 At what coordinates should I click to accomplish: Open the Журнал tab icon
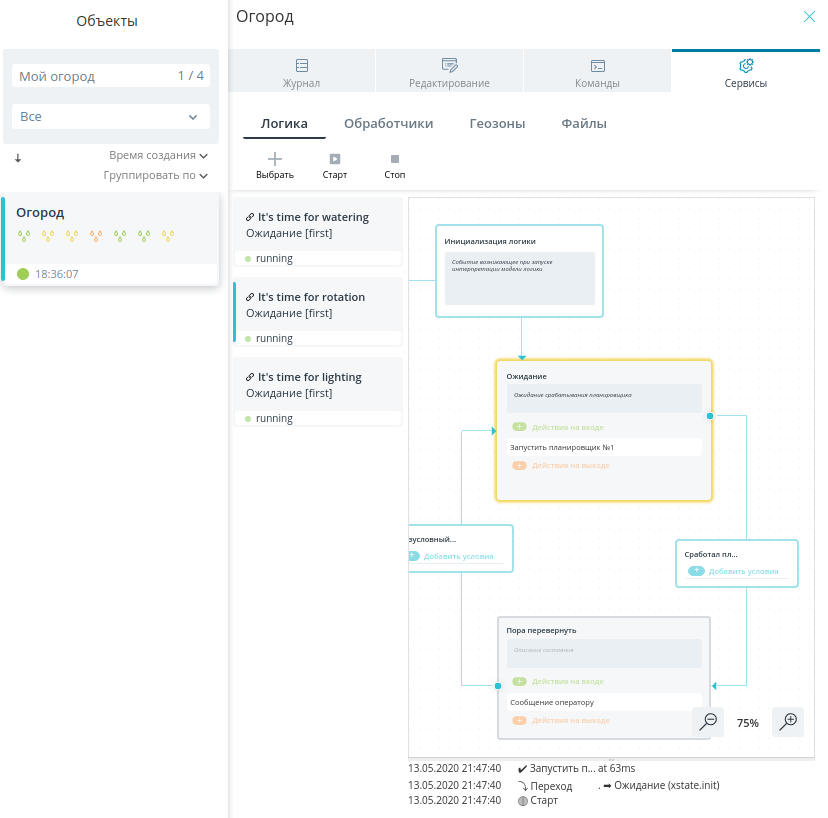coord(302,65)
